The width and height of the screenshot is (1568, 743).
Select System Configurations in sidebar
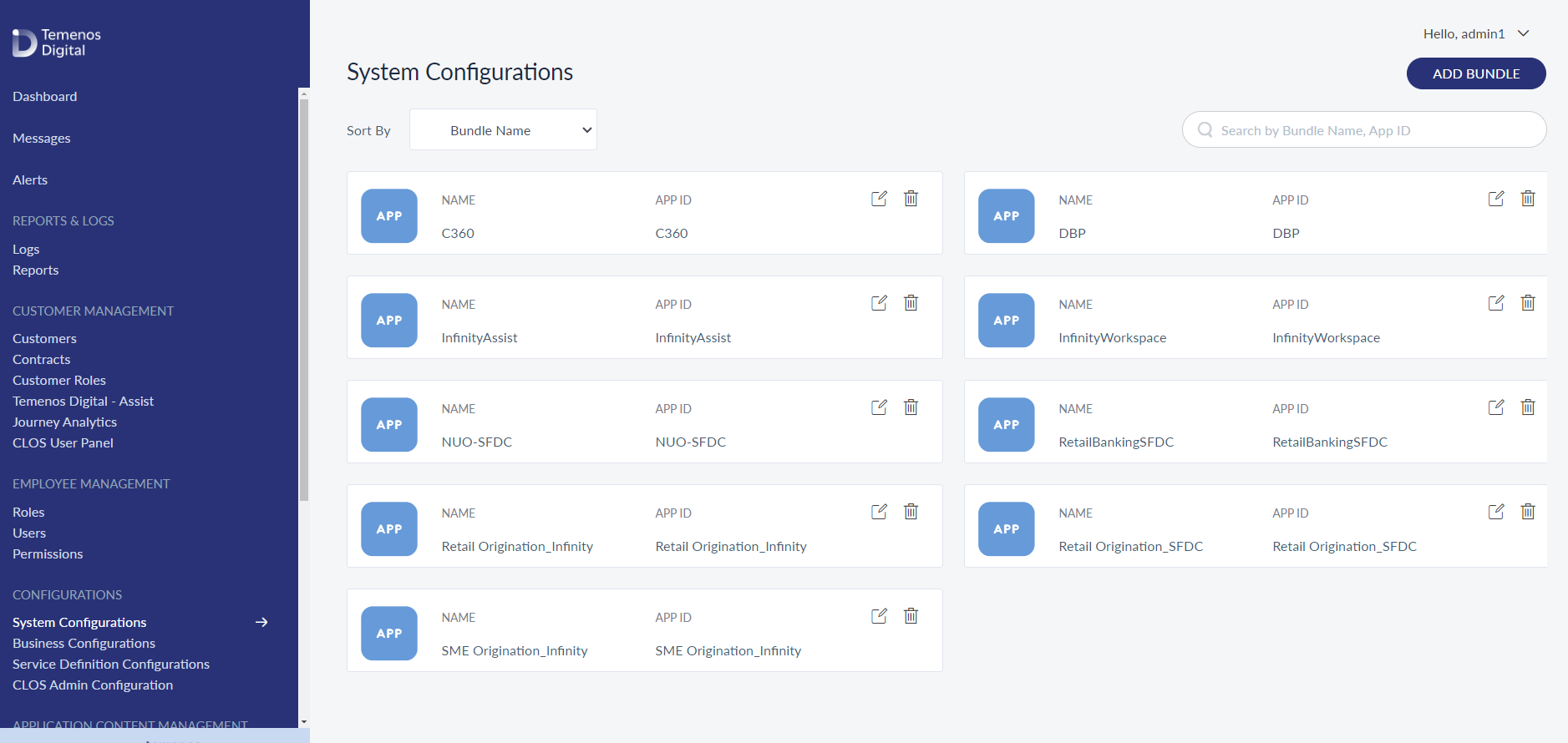pos(79,623)
